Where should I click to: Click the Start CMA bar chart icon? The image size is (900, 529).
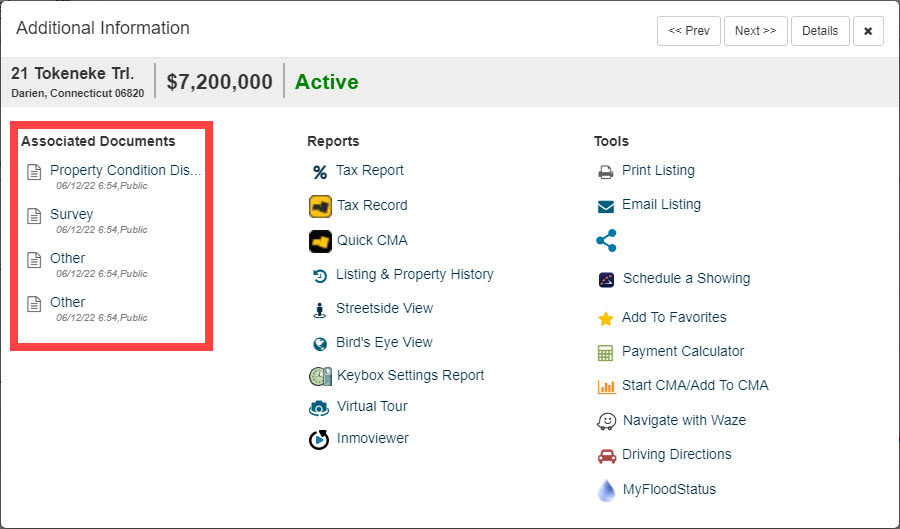coord(606,387)
